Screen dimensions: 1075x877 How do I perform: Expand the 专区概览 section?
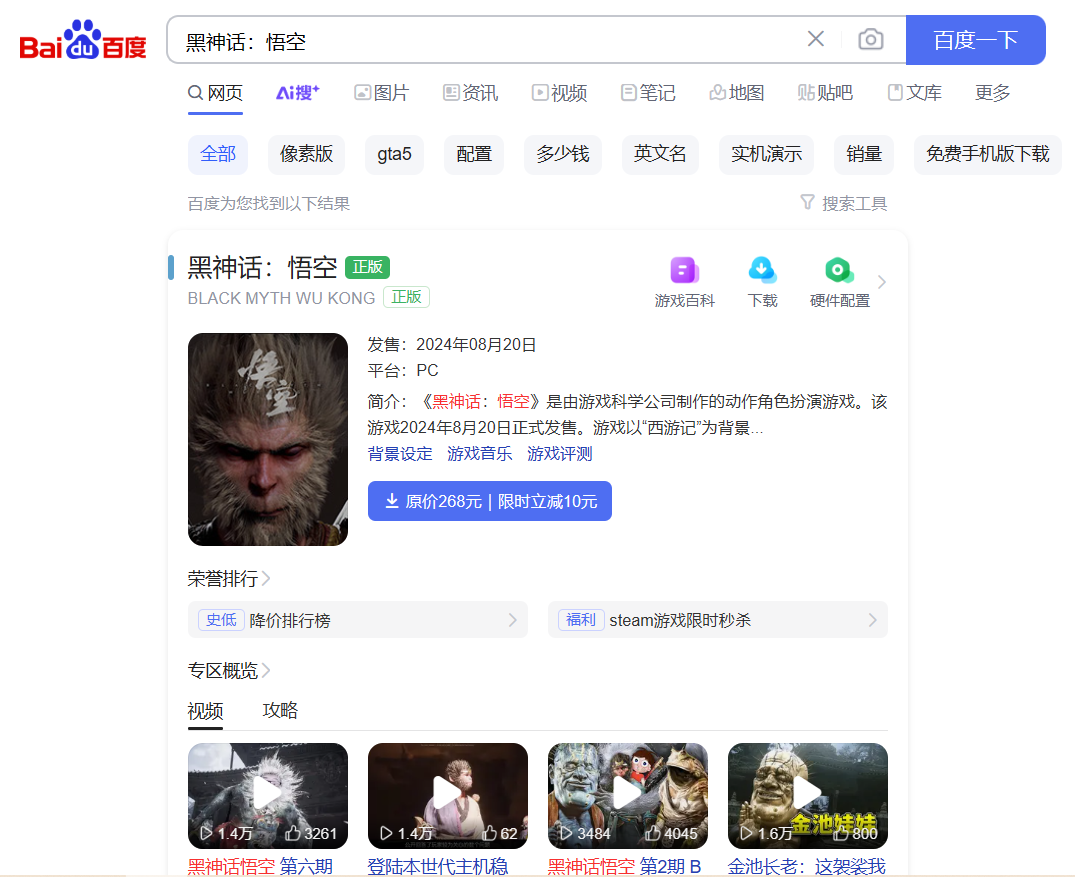(229, 670)
